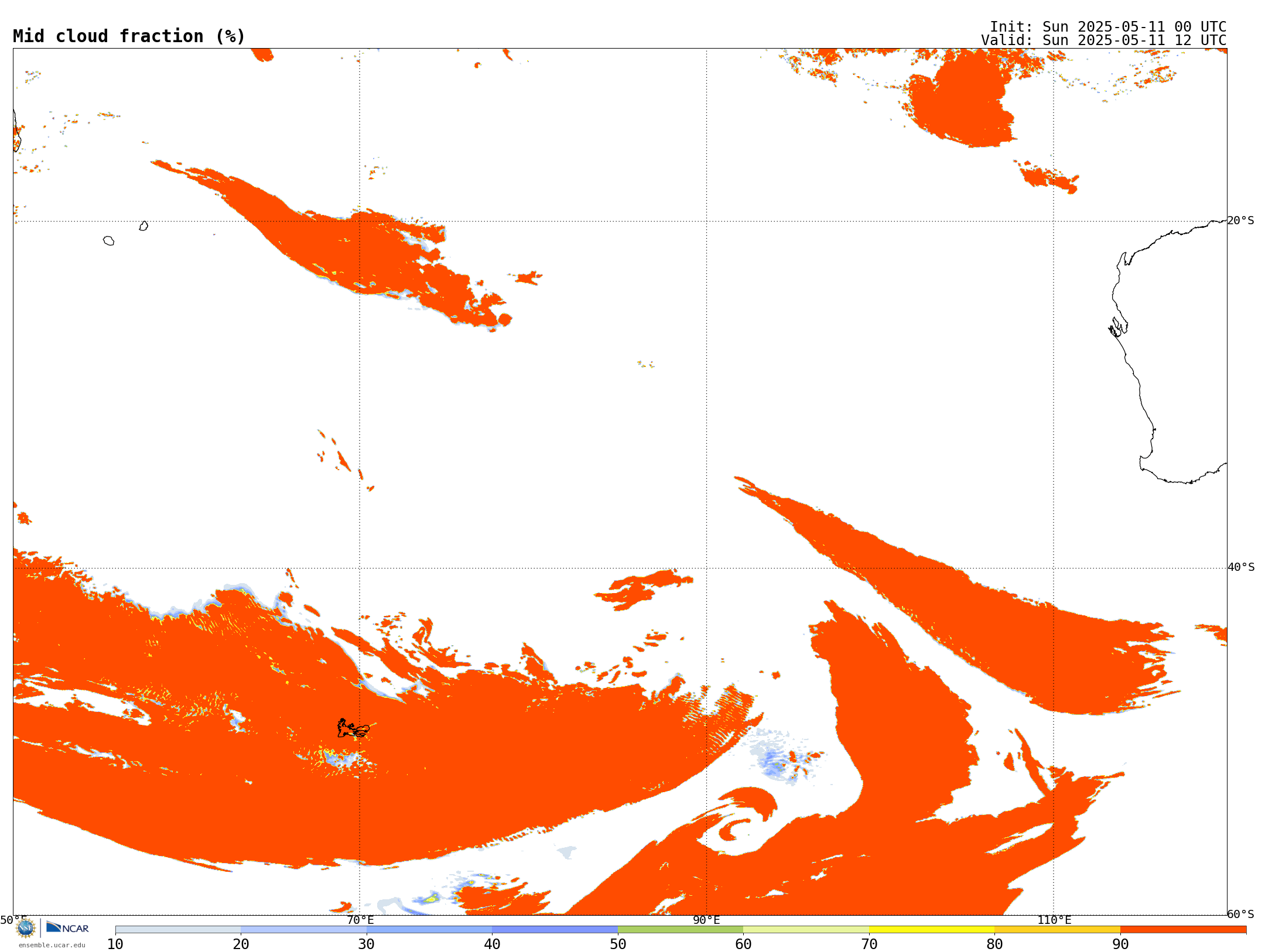
Task: Pick the 10–20 pale gray-blue colorbar segment
Action: click(x=178, y=930)
